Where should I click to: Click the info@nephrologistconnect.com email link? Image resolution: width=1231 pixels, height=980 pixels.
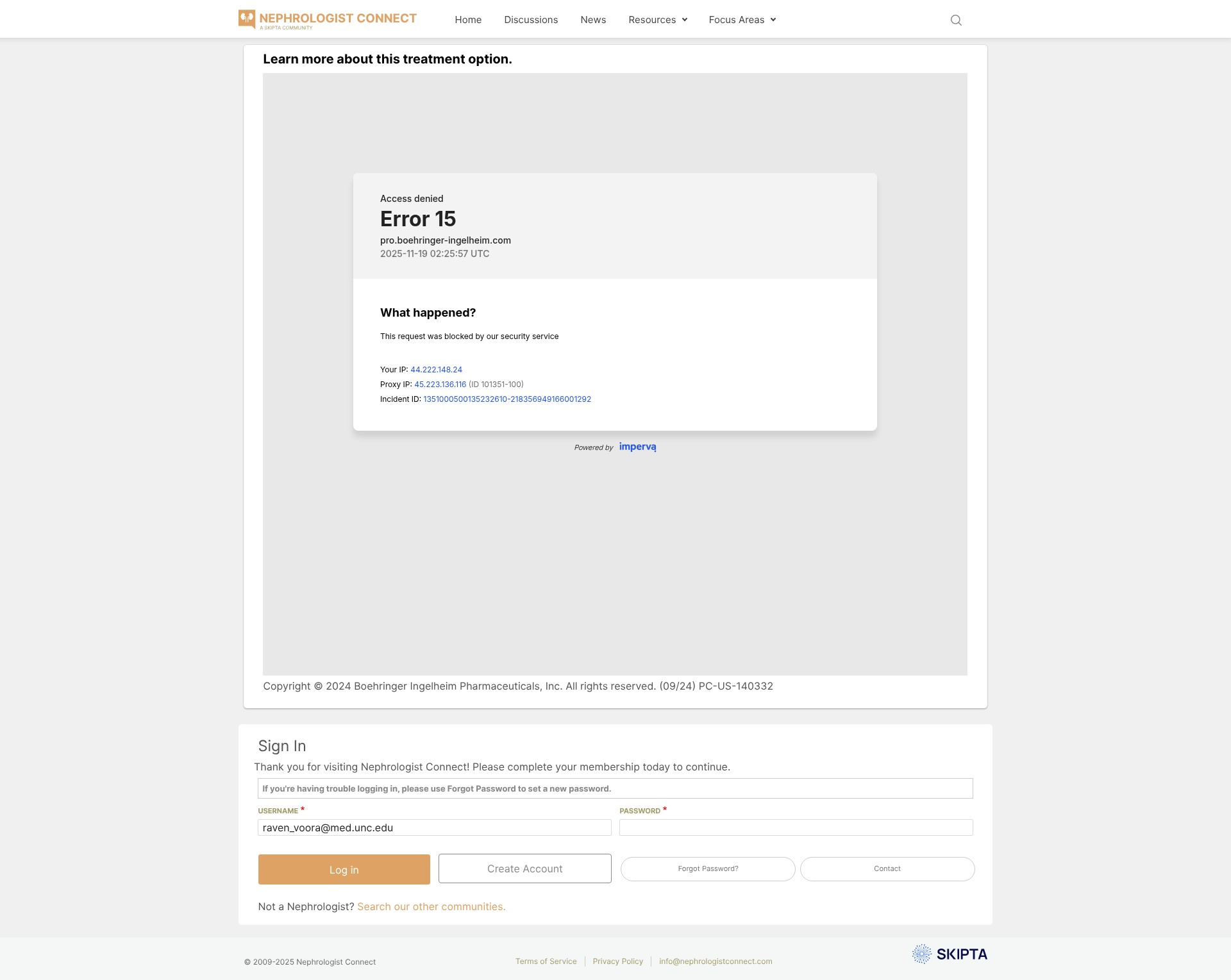click(716, 961)
